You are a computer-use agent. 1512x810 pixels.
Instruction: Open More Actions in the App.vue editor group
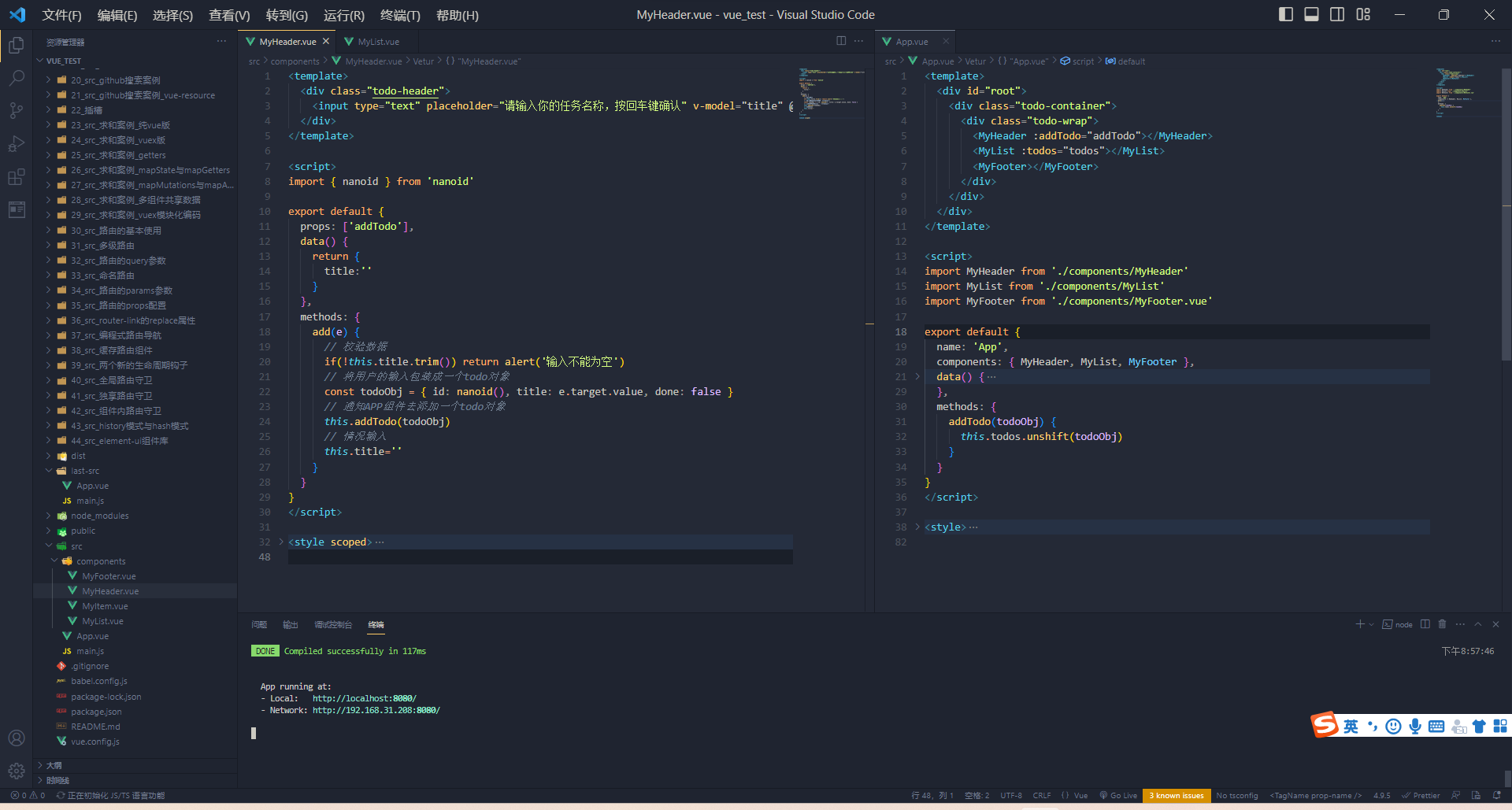click(x=1495, y=41)
